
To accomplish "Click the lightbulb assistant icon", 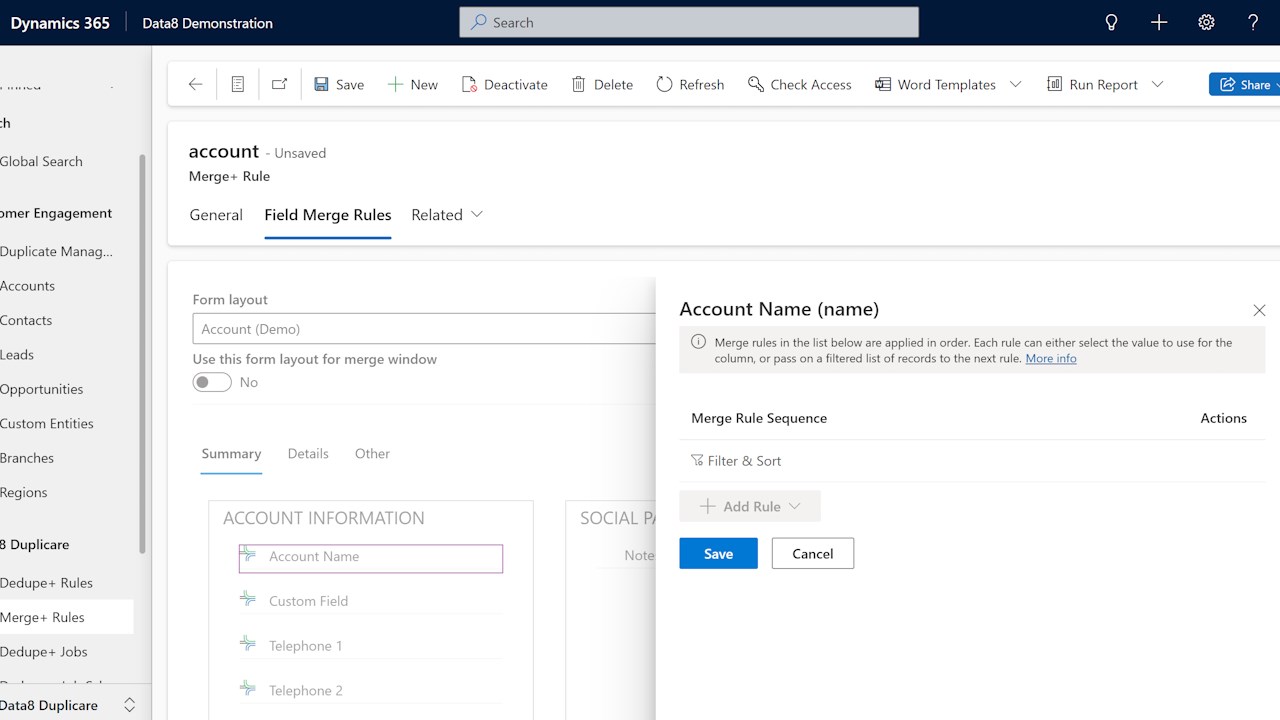I will point(1111,22).
